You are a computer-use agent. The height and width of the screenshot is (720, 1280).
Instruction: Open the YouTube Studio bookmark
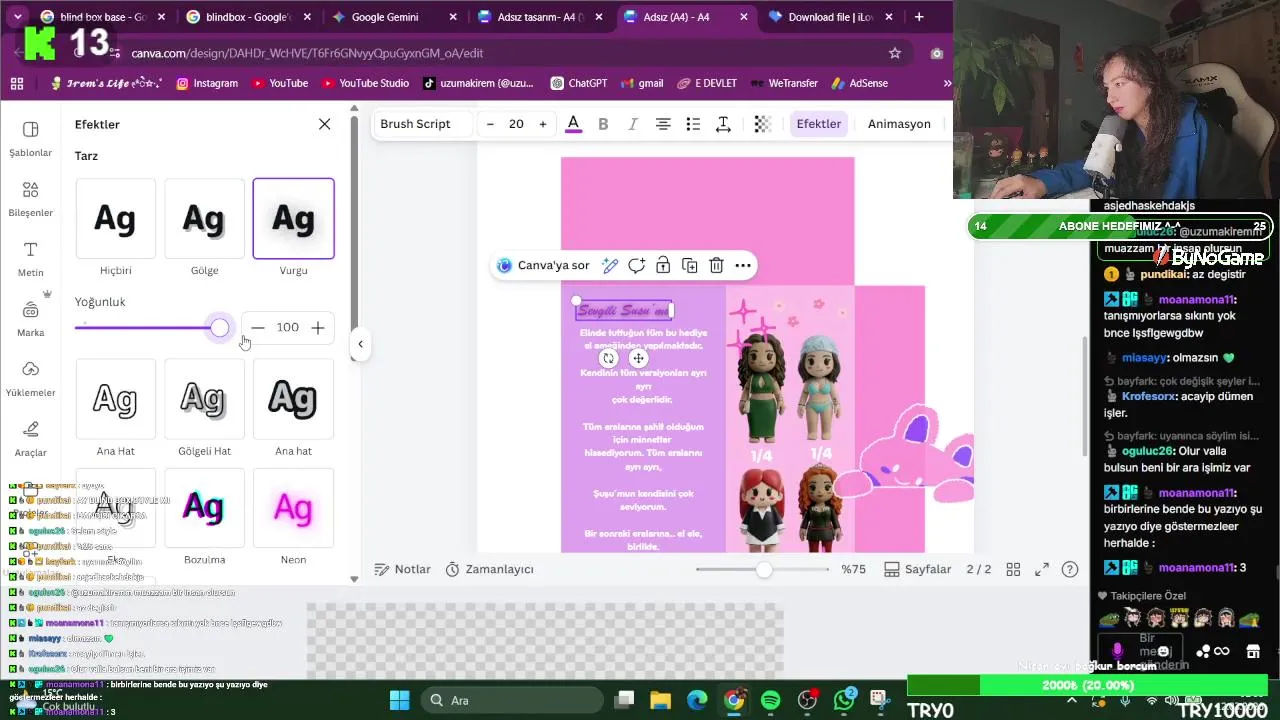coord(364,83)
